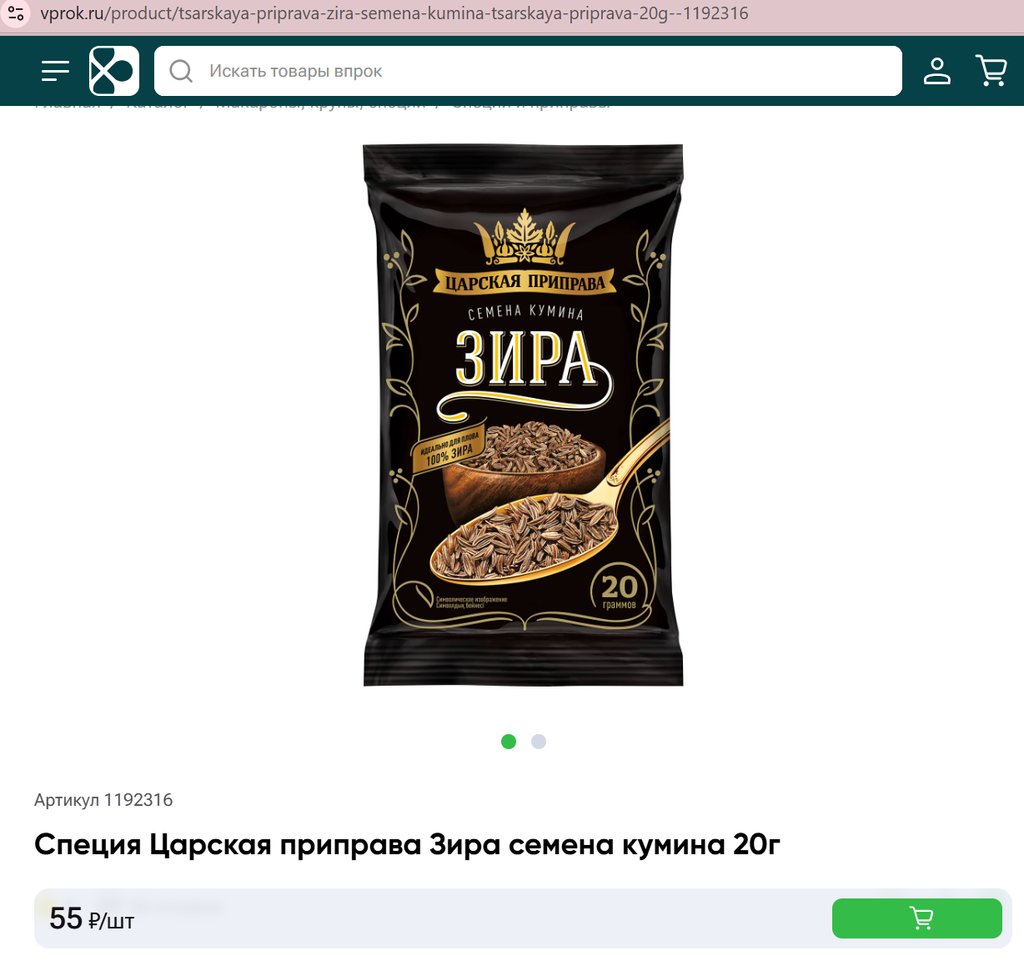Click the '100% ЗИРА' gold ribbon on package
Image resolution: width=1024 pixels, height=961 pixels.
448,451
